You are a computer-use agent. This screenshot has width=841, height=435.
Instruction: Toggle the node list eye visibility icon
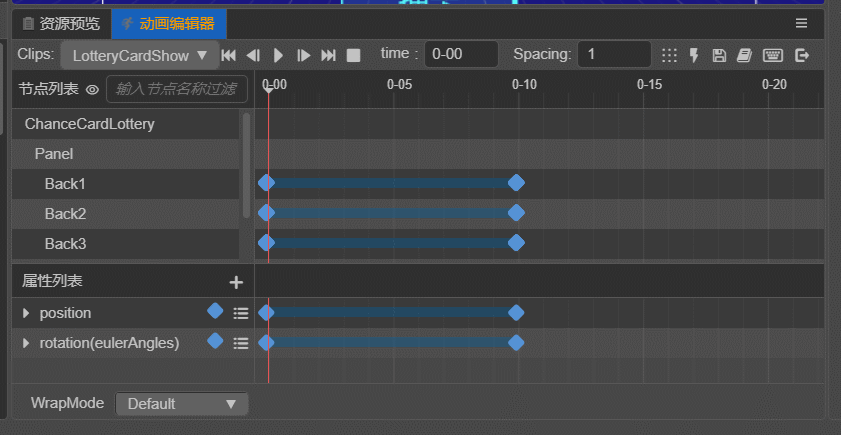point(92,89)
